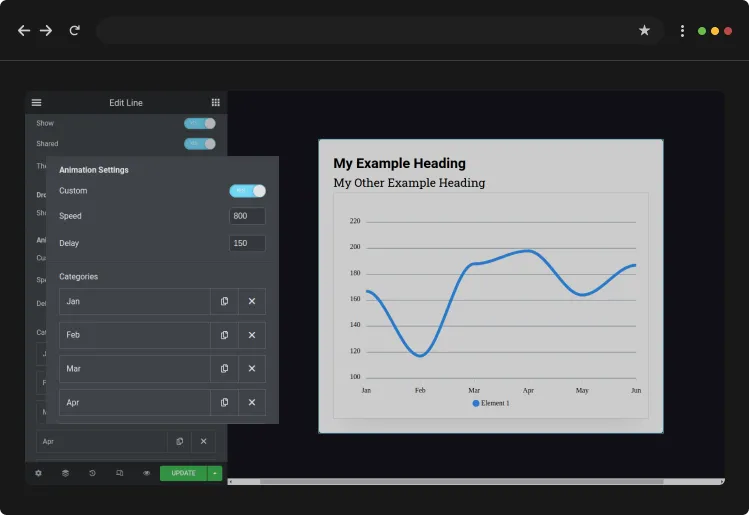This screenshot has width=749, height=515.
Task: Select the Apr category row in the popup
Action: (x=135, y=403)
